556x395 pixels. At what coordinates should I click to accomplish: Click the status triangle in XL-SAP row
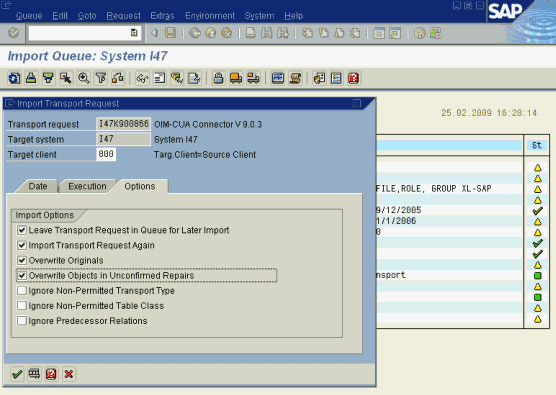click(x=538, y=189)
